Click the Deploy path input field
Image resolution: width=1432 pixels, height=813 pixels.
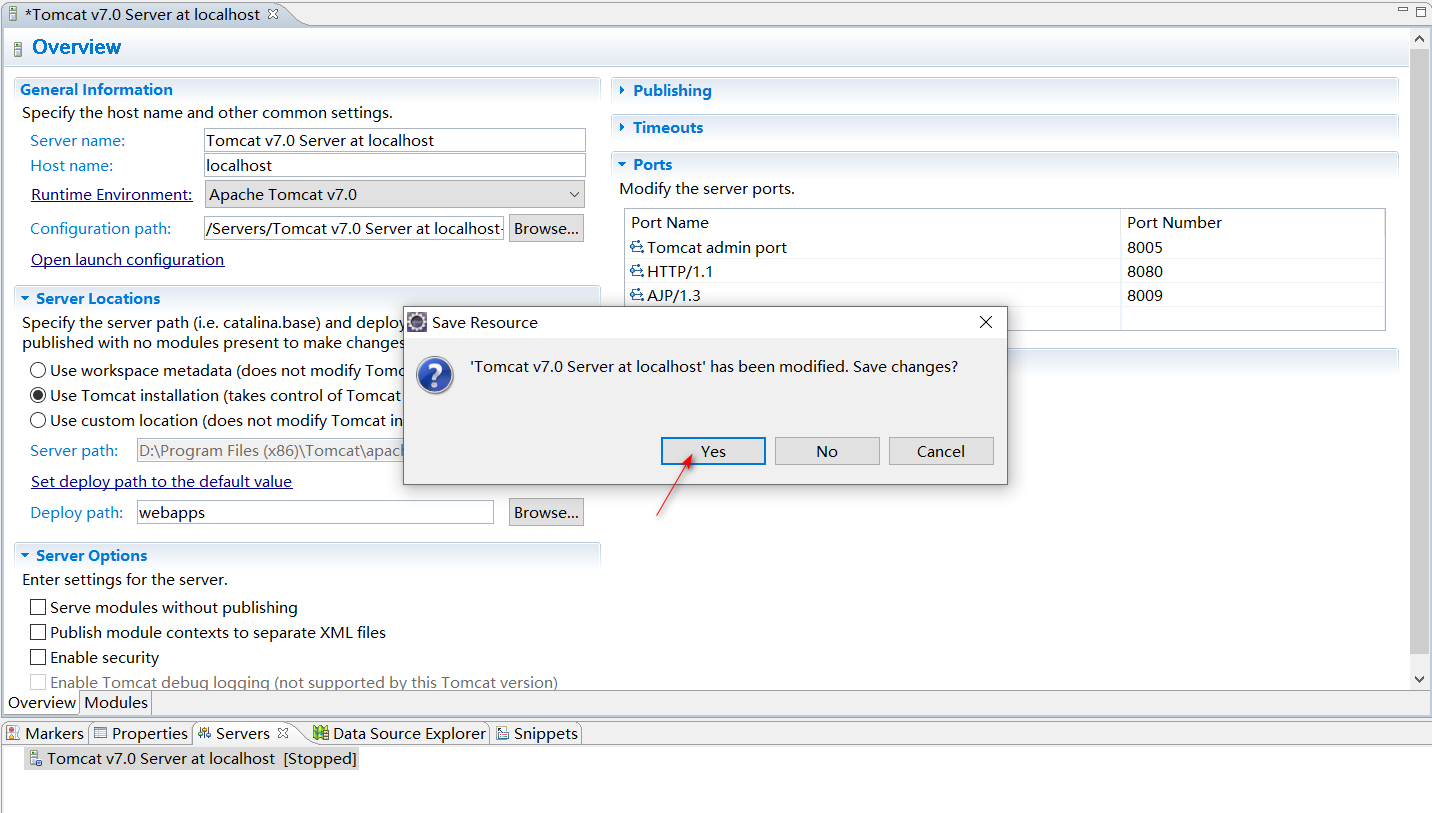pos(315,512)
